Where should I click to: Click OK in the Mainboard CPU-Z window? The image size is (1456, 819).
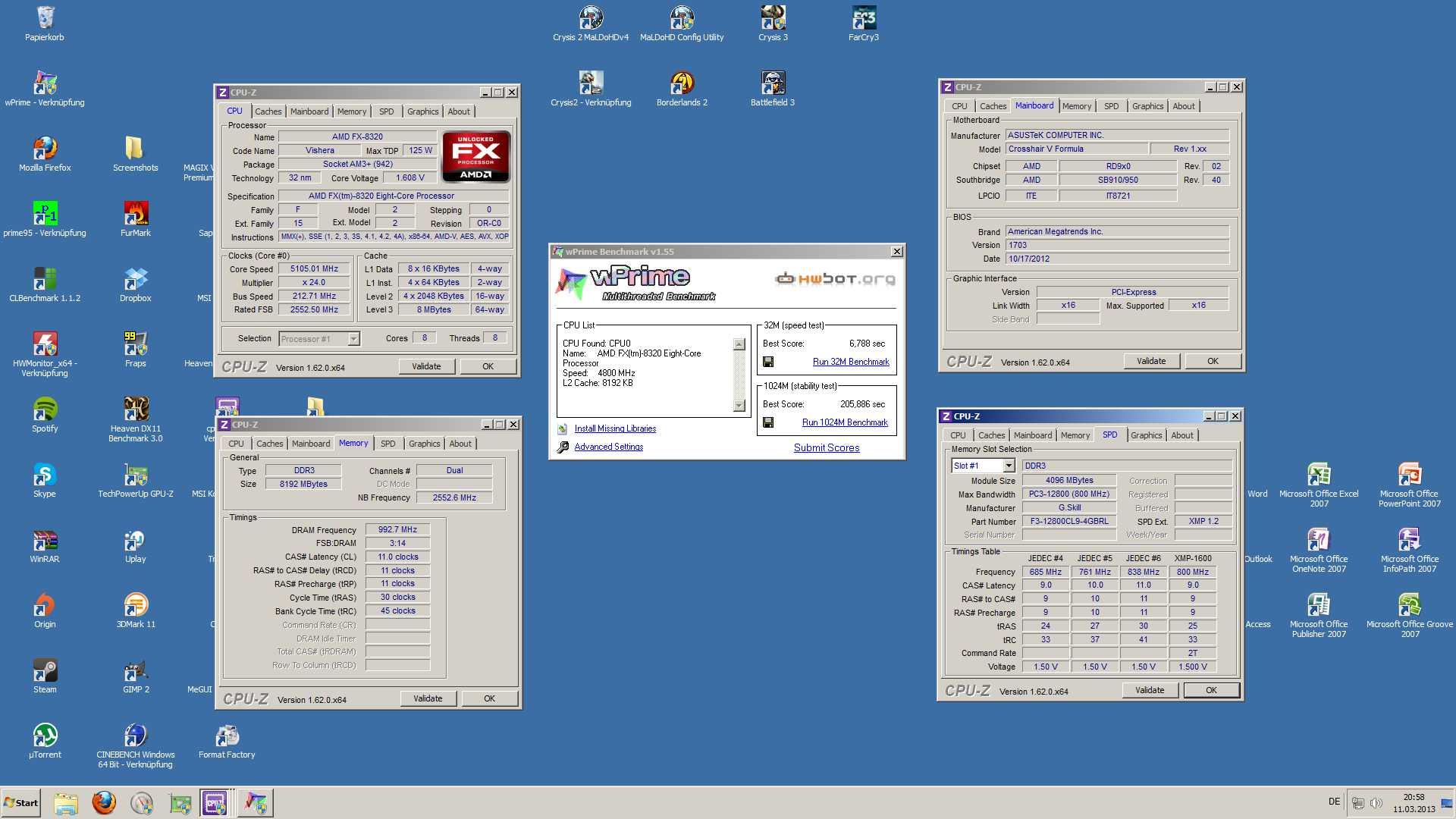click(x=1213, y=361)
